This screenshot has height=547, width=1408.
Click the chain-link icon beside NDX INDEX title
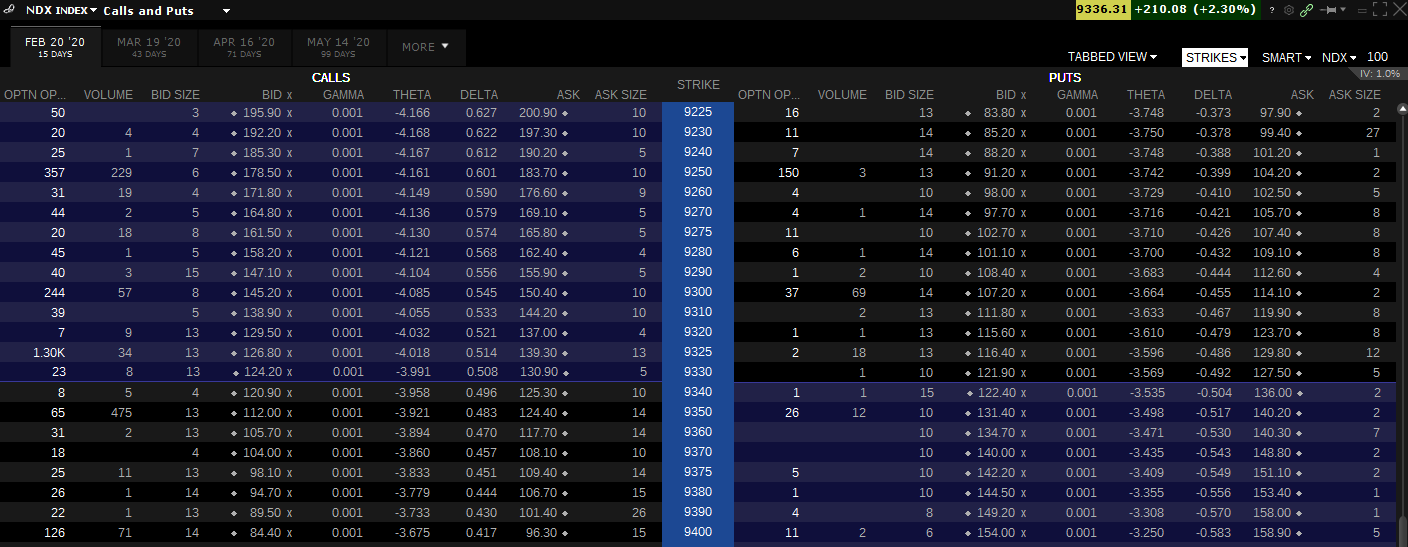click(9, 10)
